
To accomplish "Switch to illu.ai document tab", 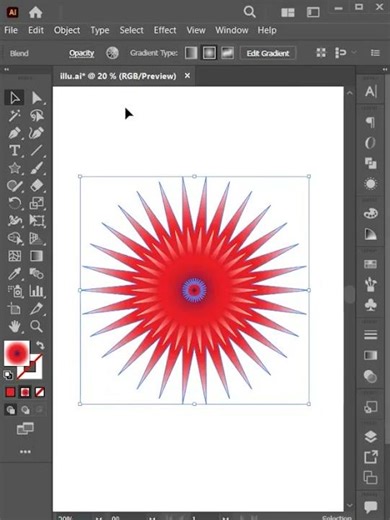I will point(118,76).
